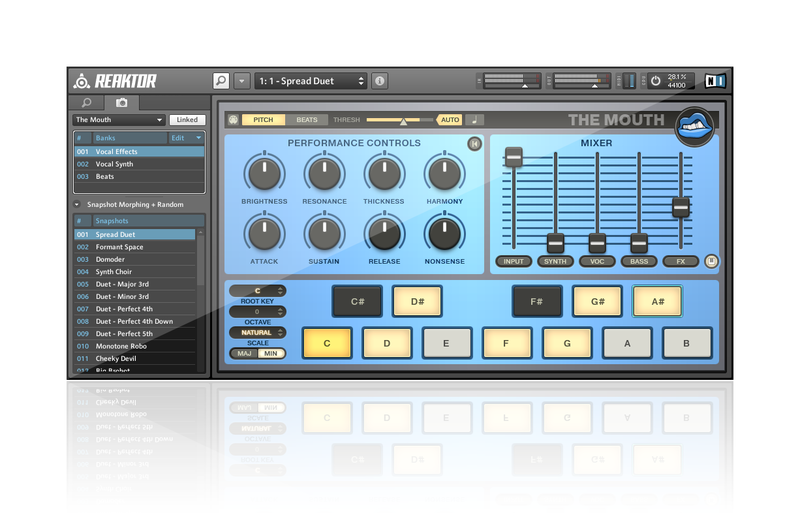Click the BASS mixer button
The width and height of the screenshot is (800, 513).
[x=639, y=261]
